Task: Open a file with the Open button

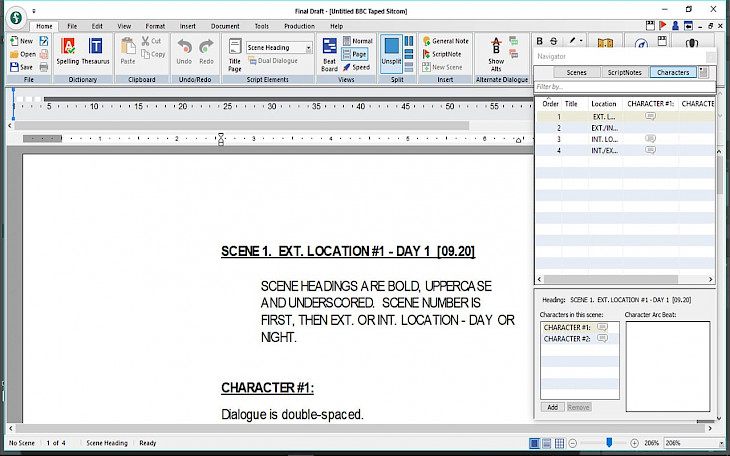Action: (x=23, y=54)
